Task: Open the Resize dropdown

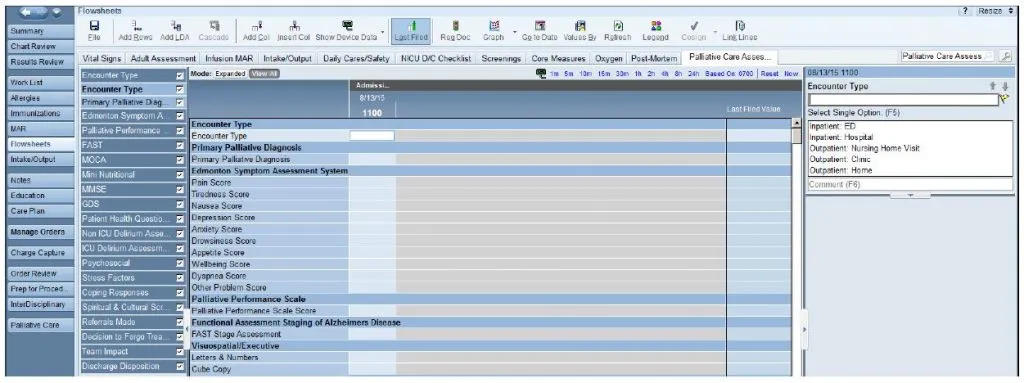Action: point(997,12)
